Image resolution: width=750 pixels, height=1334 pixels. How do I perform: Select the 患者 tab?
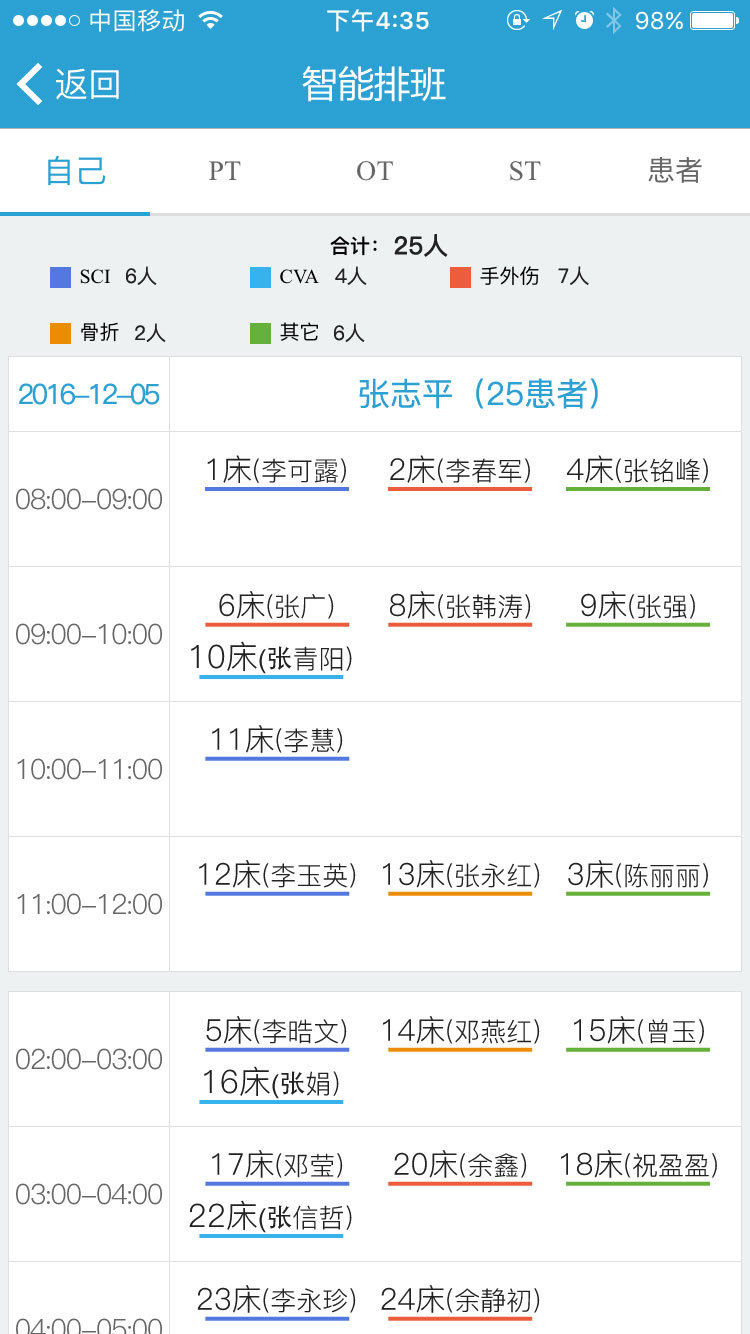pyautogui.click(x=674, y=171)
